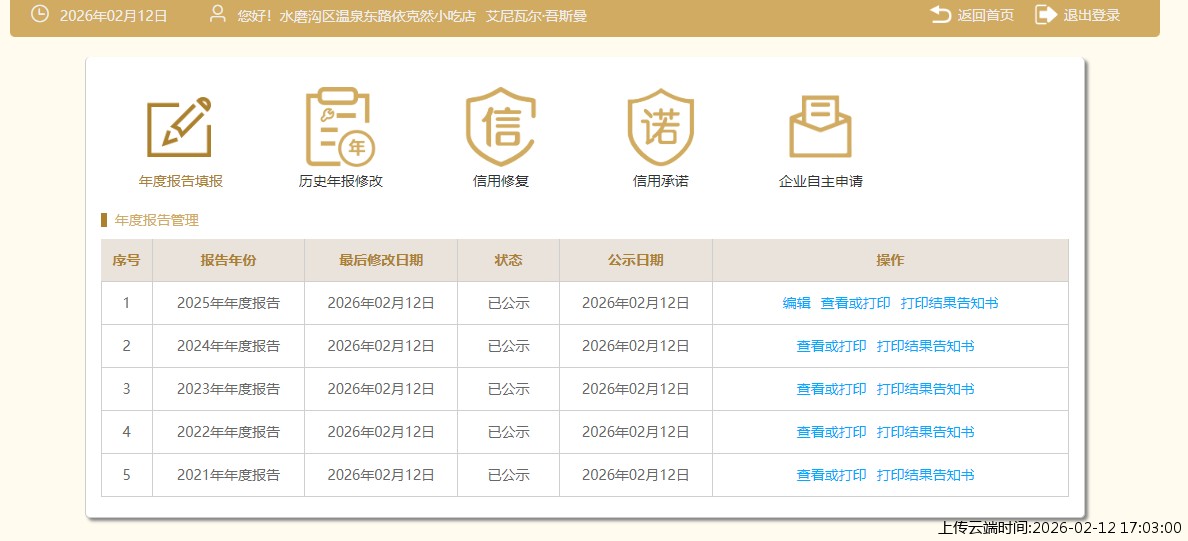Open 打印结果告知书 for the 2021 report
Image resolution: width=1188 pixels, height=541 pixels.
click(x=925, y=475)
